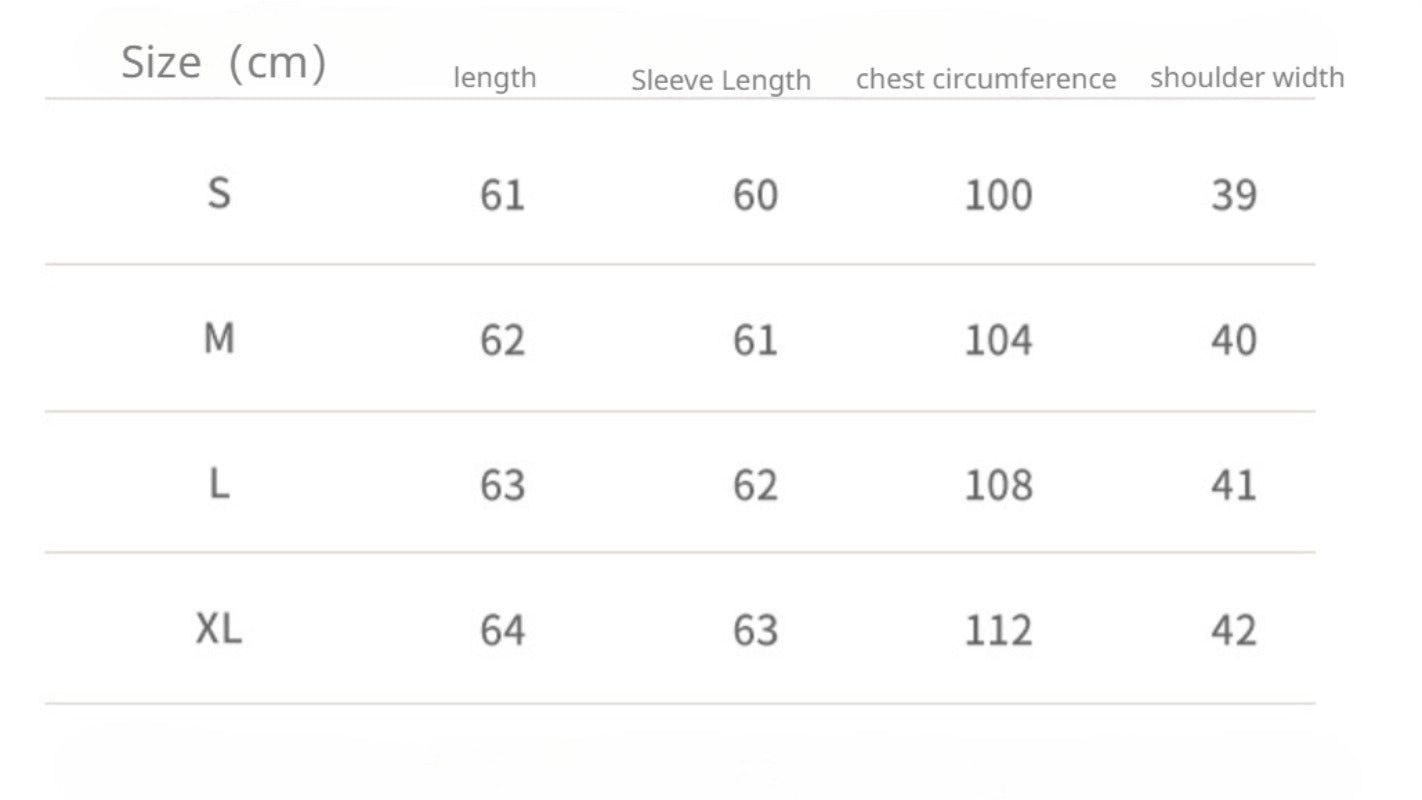Click chest circumference value 100 for size S
1422x800 pixels.
998,195
